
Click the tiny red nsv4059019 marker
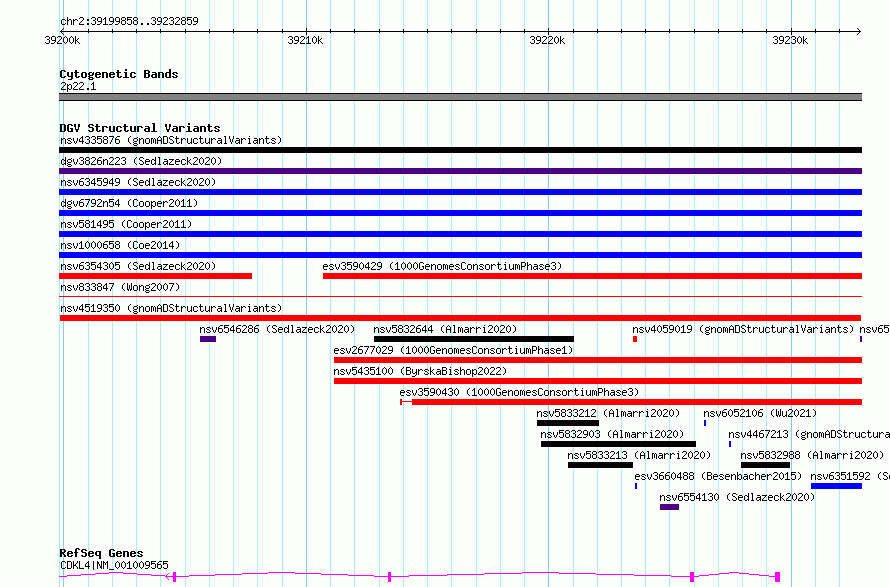(635, 339)
